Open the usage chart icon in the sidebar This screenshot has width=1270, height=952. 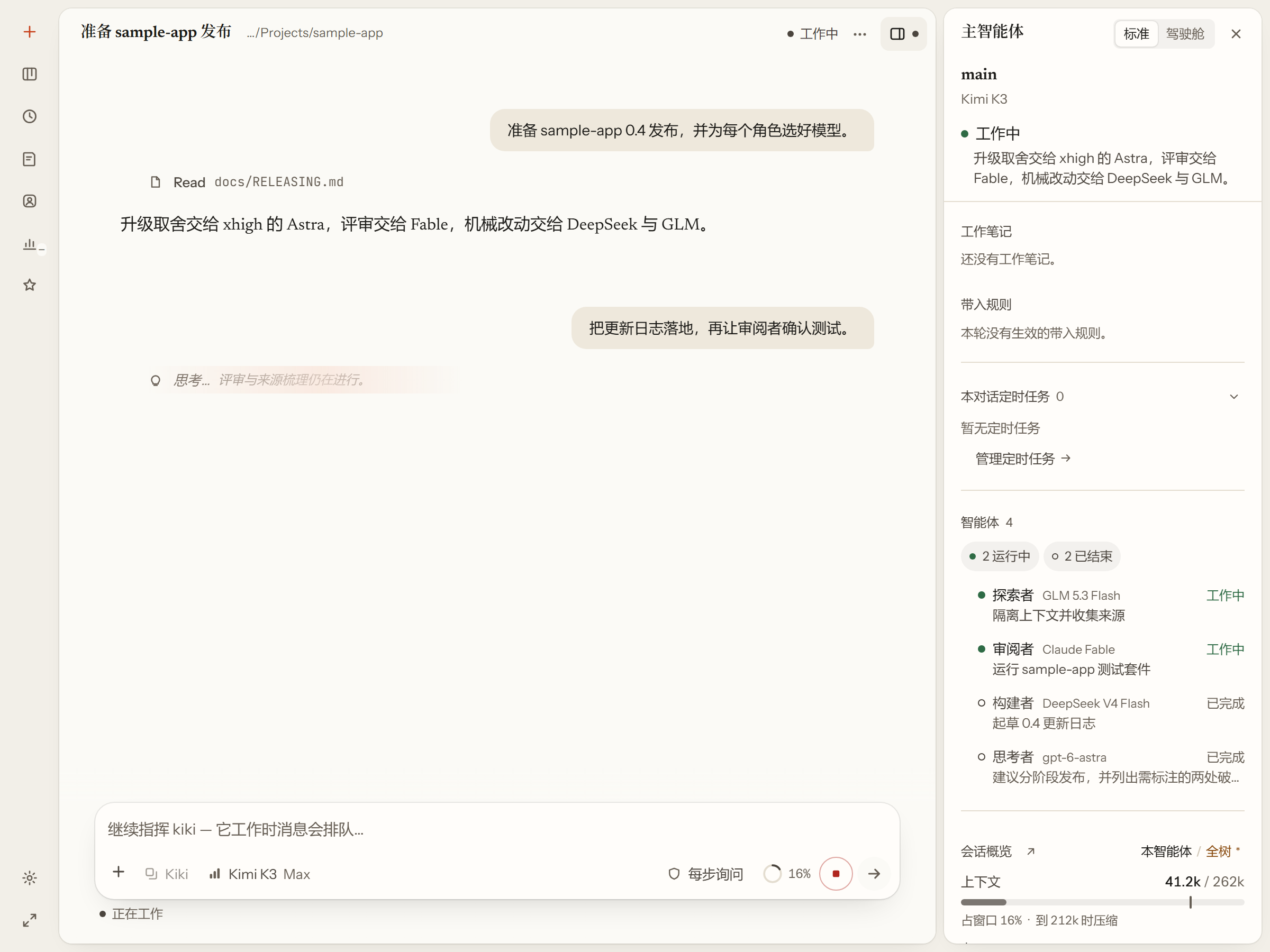[x=29, y=244]
